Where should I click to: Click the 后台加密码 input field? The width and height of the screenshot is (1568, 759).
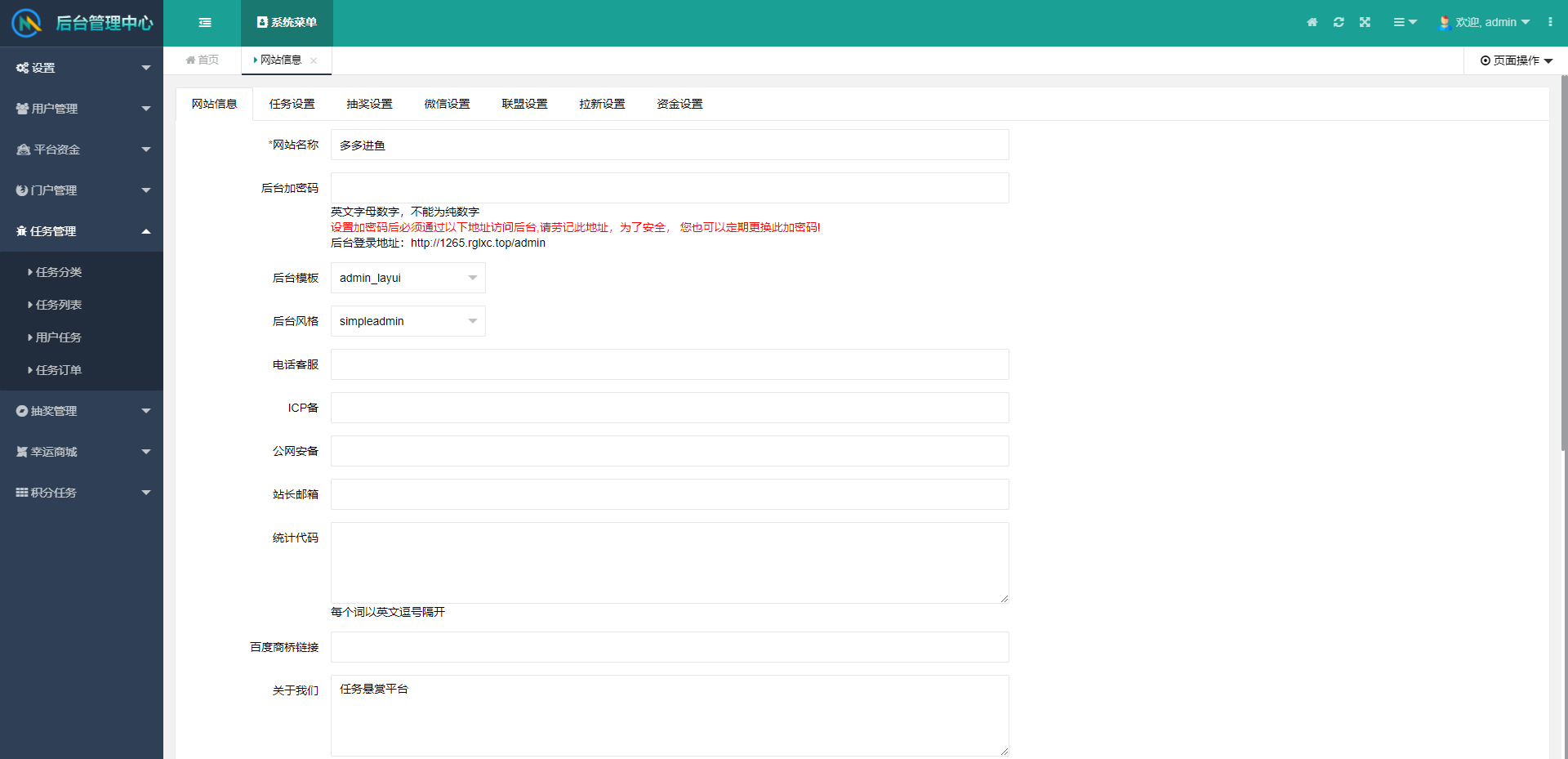(669, 187)
